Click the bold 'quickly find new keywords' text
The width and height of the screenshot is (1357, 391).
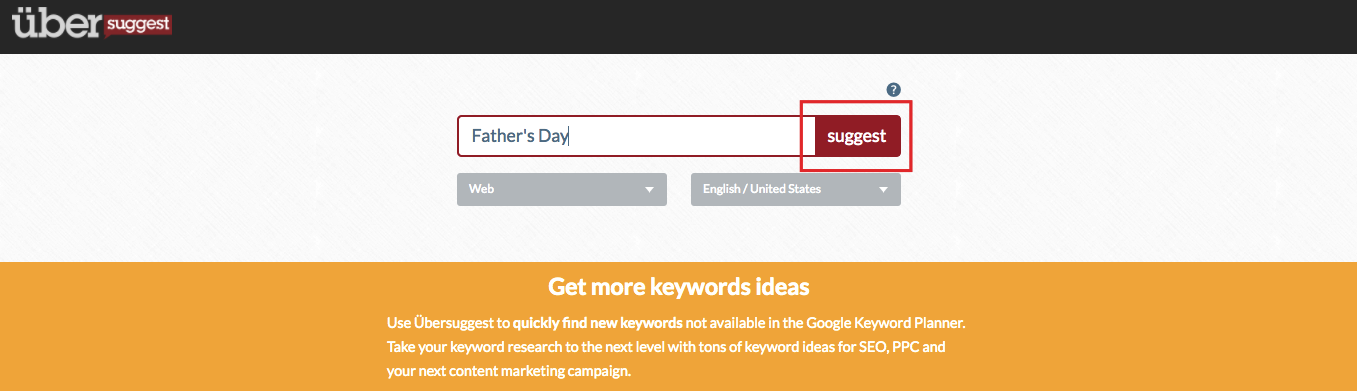(598, 325)
